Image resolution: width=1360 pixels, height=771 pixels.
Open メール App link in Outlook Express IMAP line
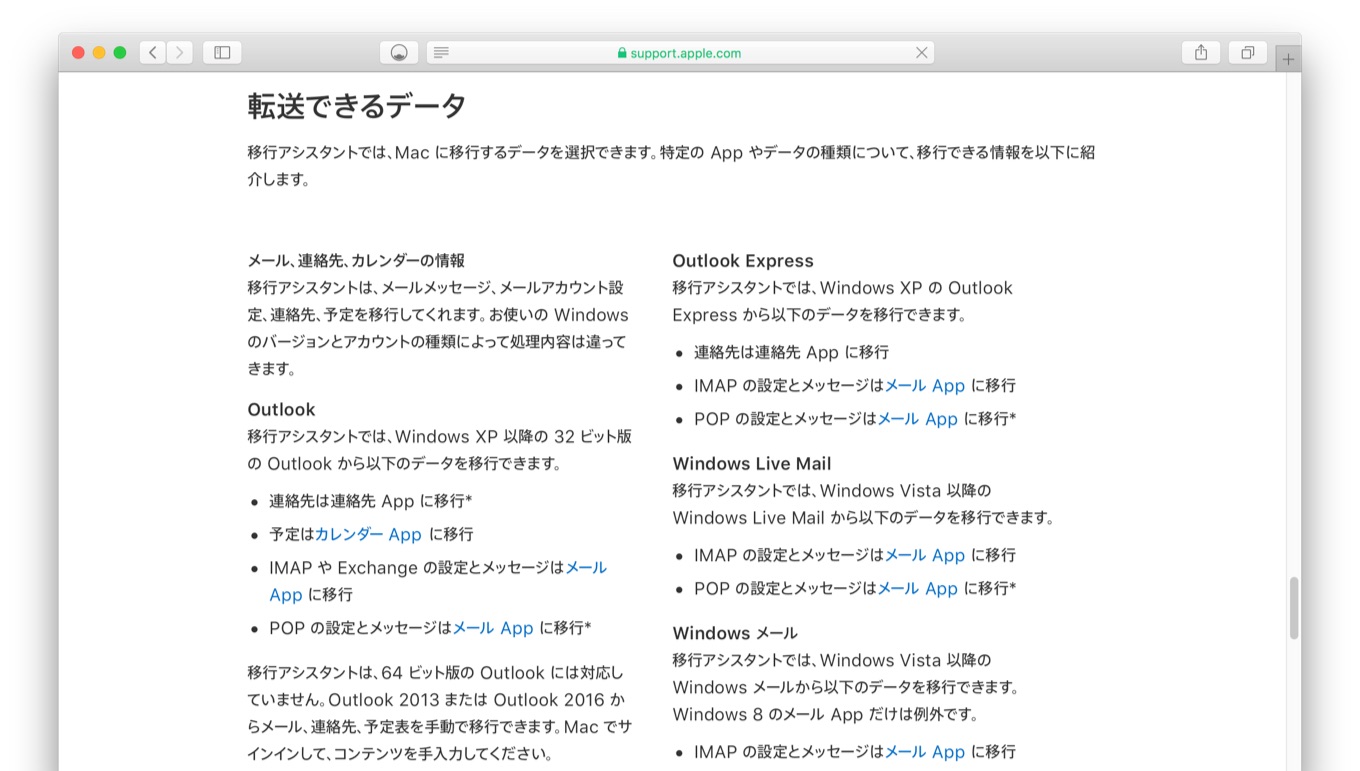[925, 385]
